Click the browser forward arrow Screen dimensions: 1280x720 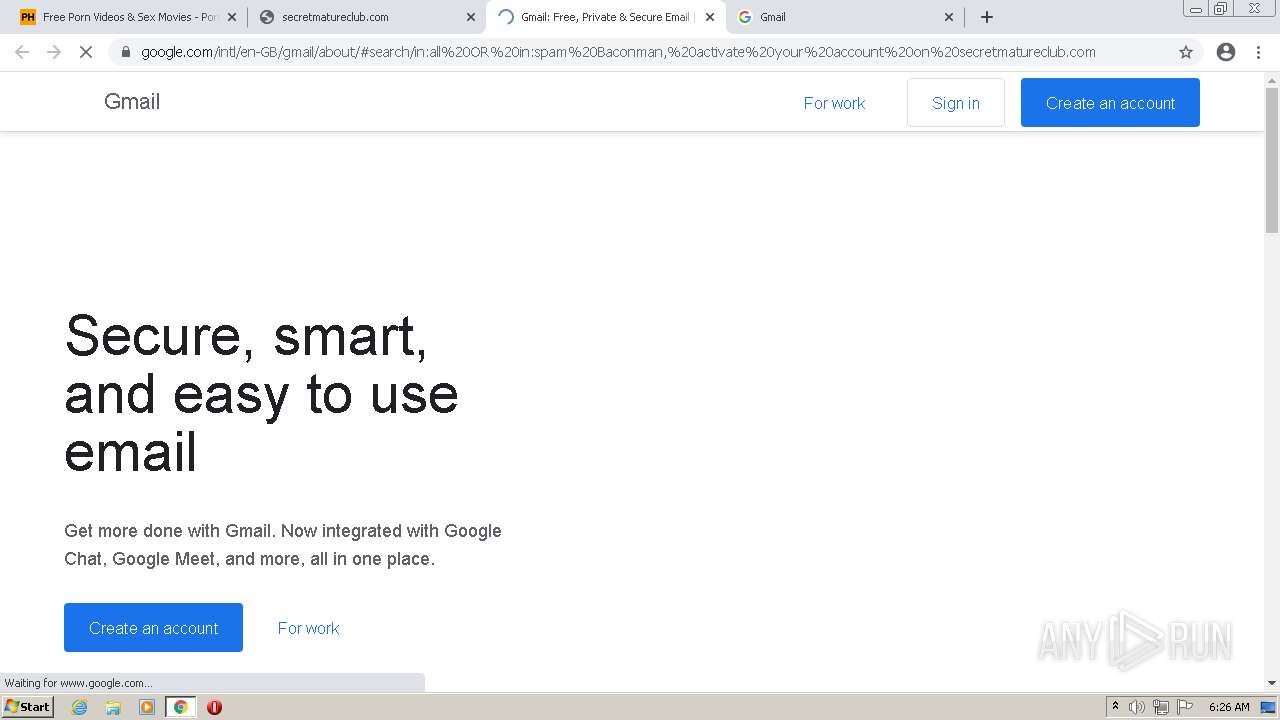pos(54,52)
